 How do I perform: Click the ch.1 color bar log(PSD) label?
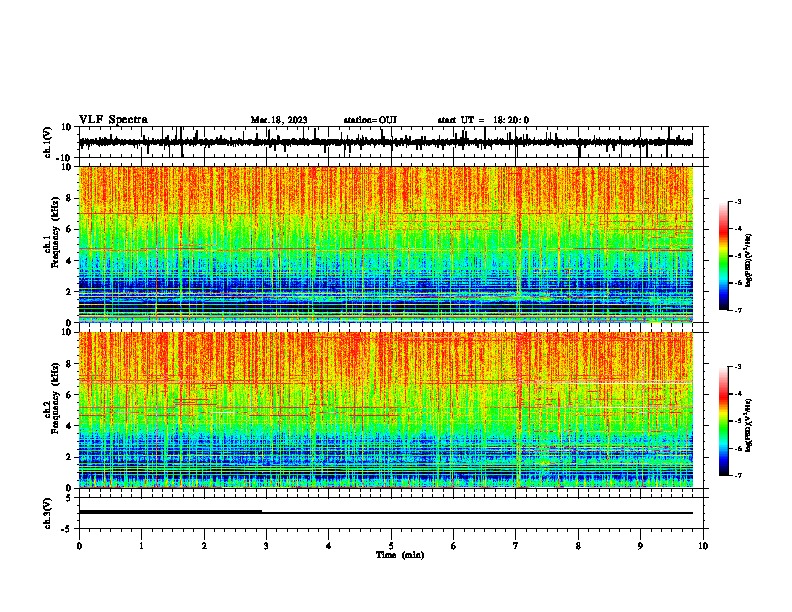[x=749, y=260]
